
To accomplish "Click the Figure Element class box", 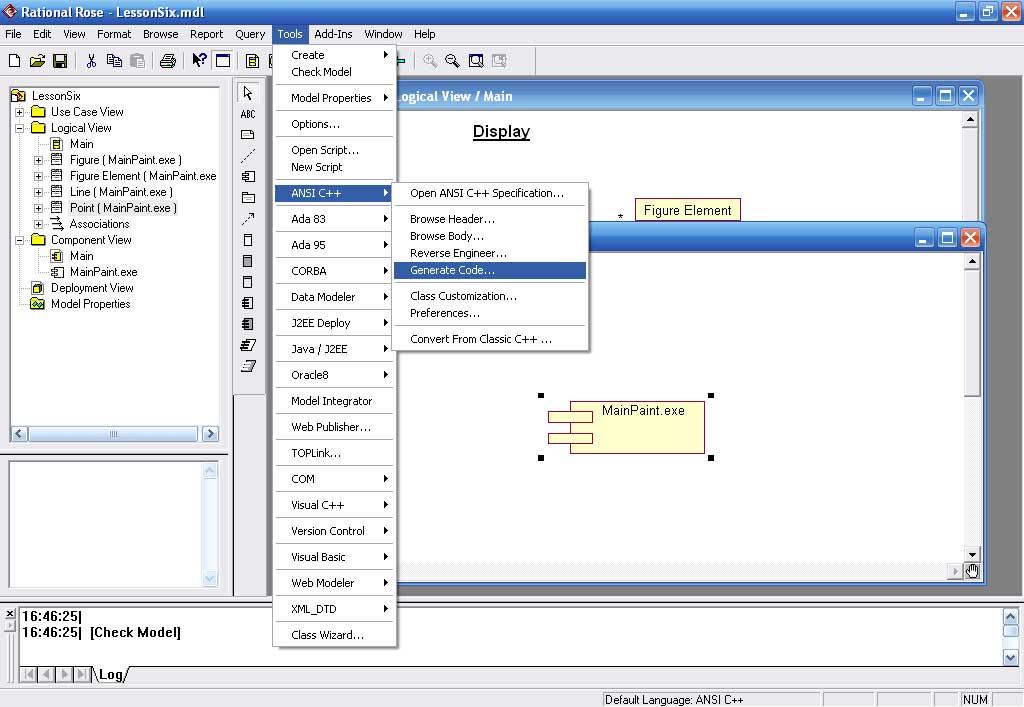I will (688, 210).
